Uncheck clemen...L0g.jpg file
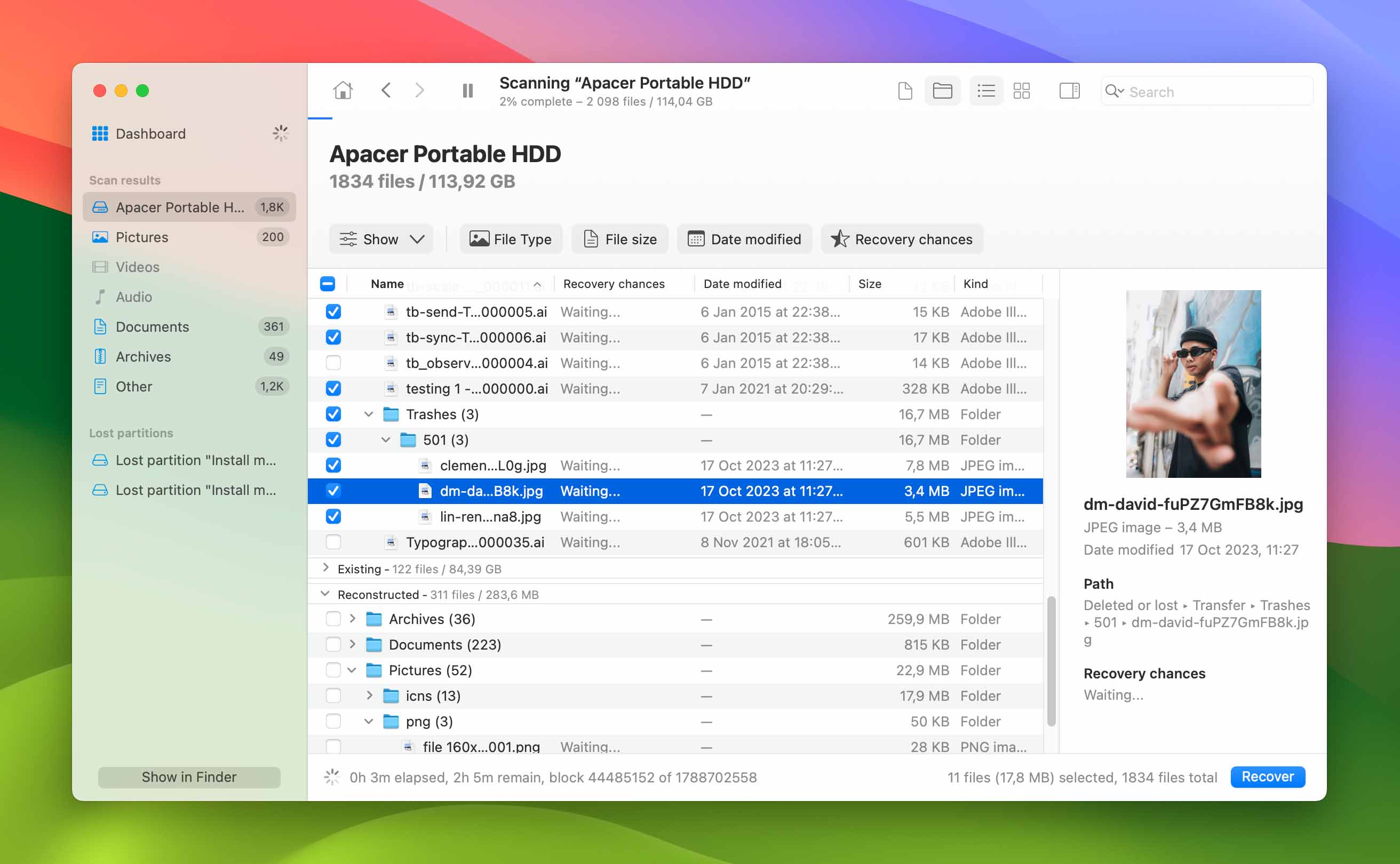The height and width of the screenshot is (864, 1400). pyautogui.click(x=333, y=465)
